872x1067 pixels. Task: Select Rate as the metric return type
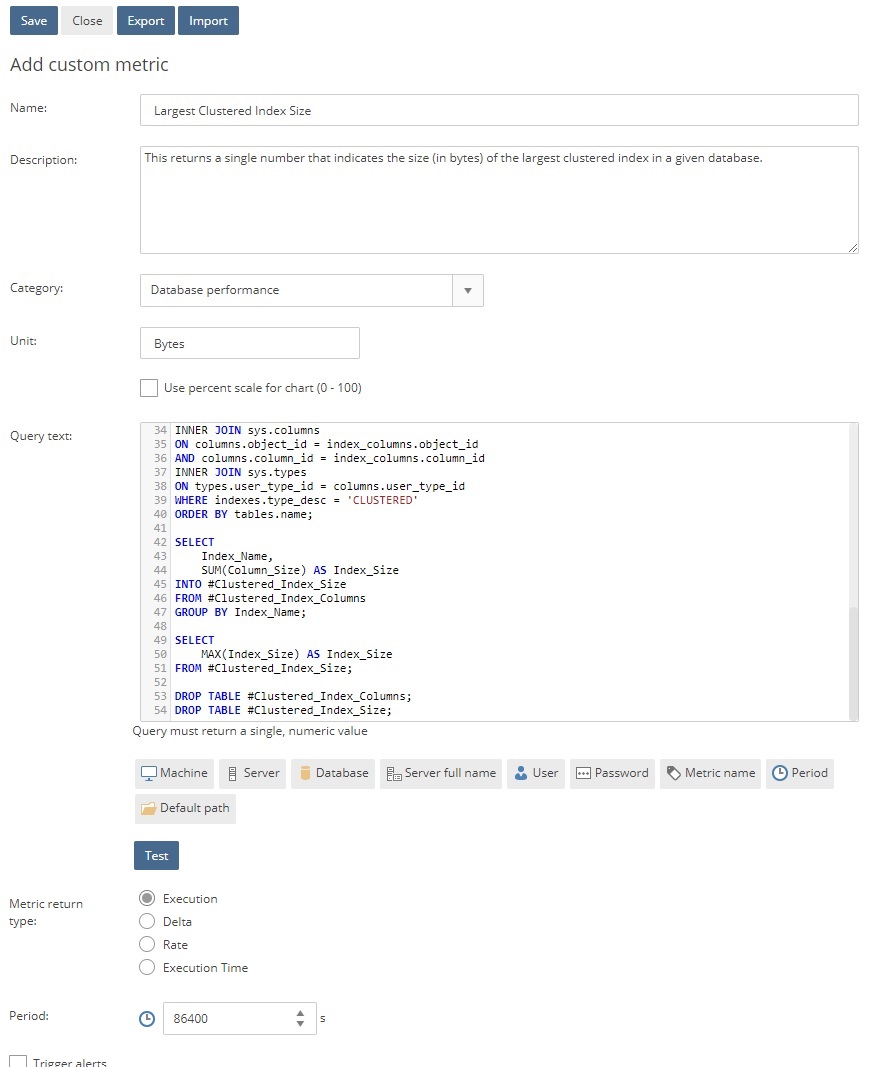point(147,944)
